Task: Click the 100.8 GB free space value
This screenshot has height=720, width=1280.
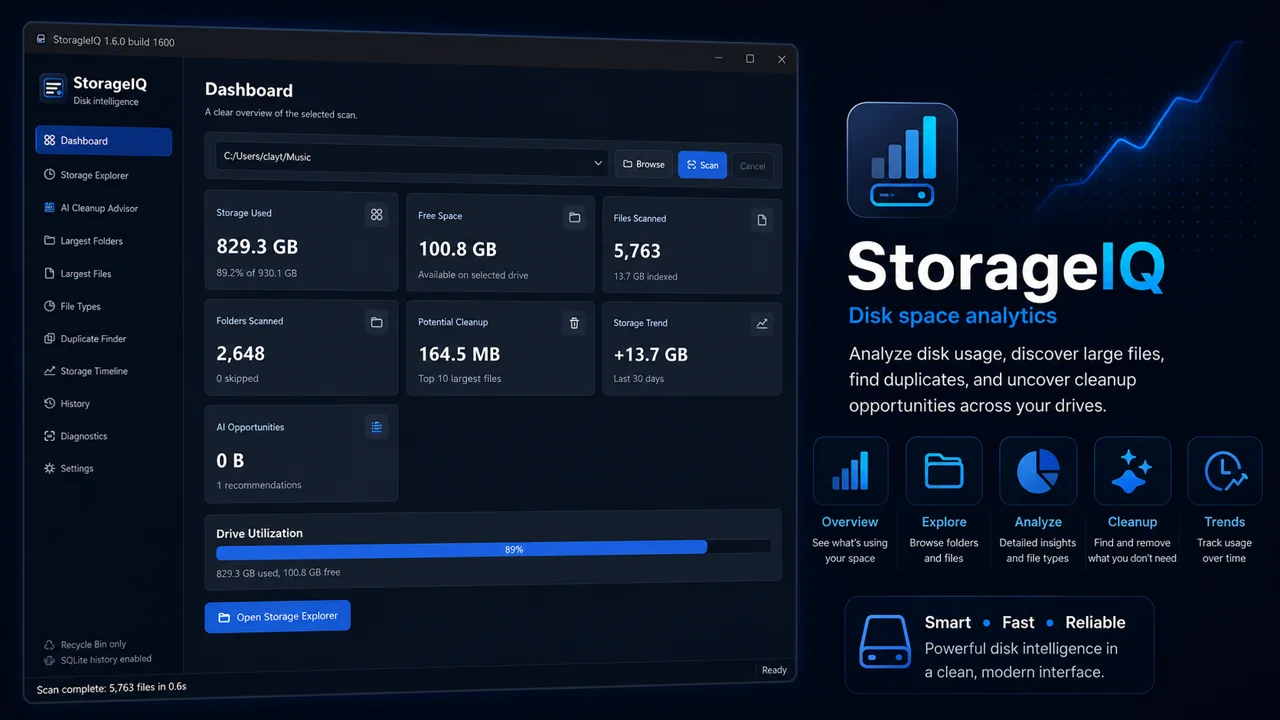Action: 457,249
